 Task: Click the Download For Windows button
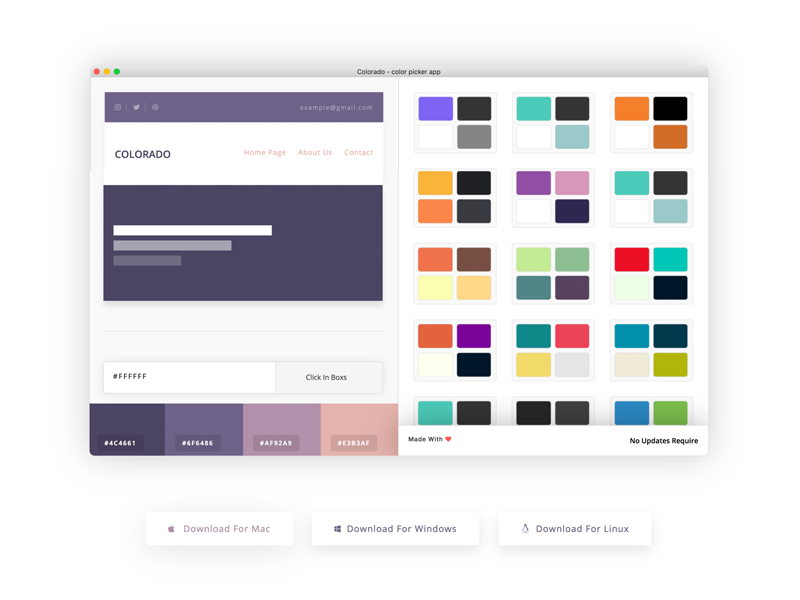(395, 529)
